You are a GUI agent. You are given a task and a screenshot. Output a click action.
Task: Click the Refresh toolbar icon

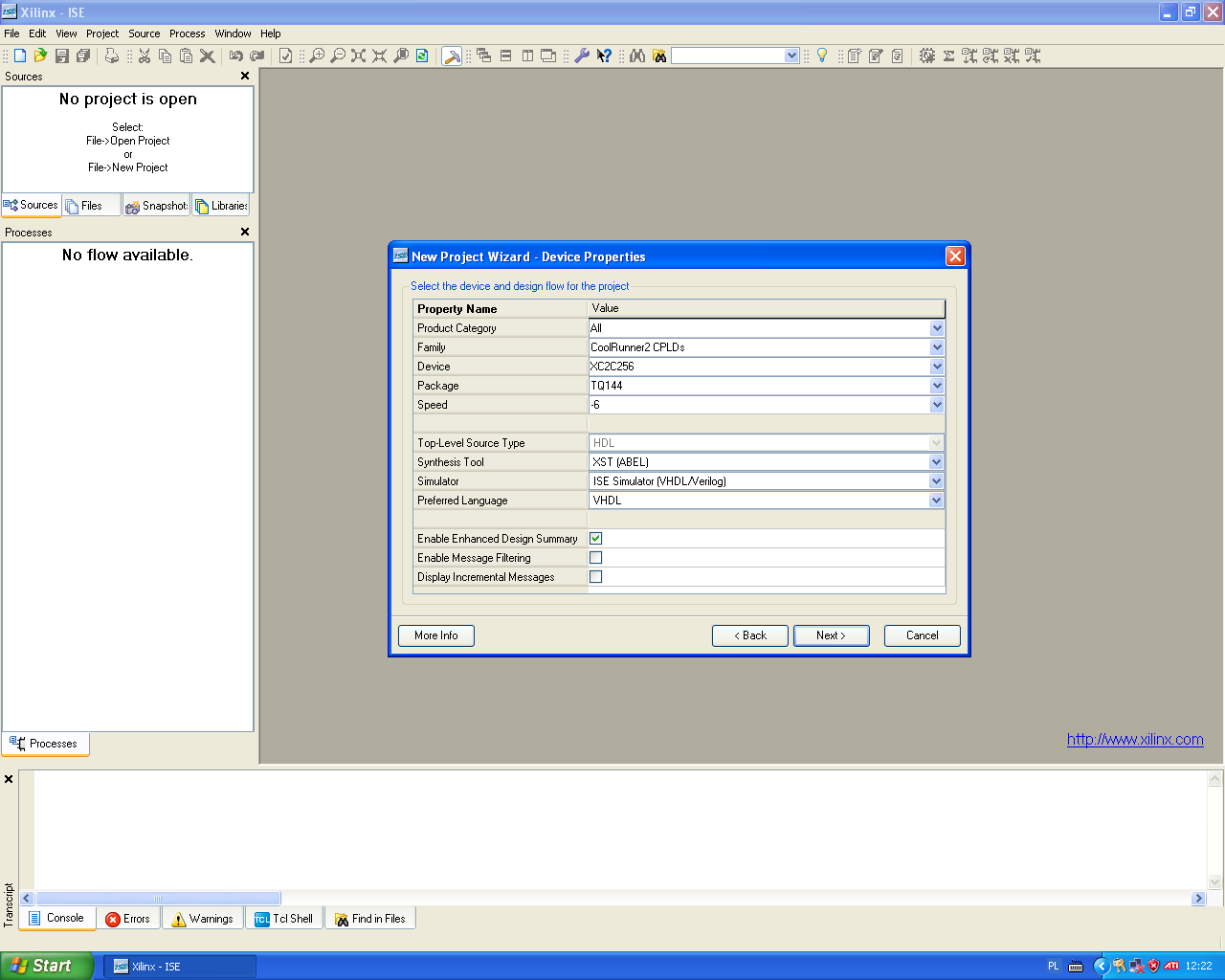tap(422, 56)
